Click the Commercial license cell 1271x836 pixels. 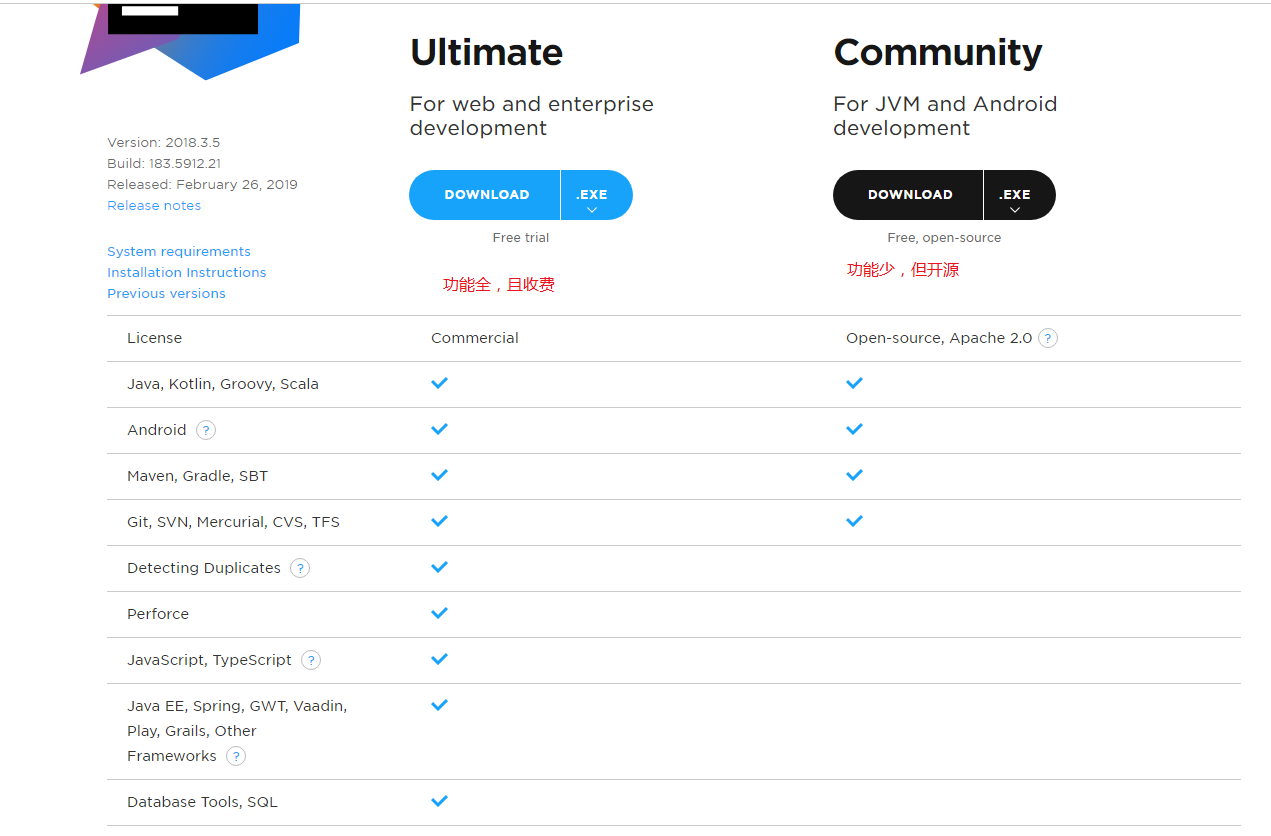(475, 338)
